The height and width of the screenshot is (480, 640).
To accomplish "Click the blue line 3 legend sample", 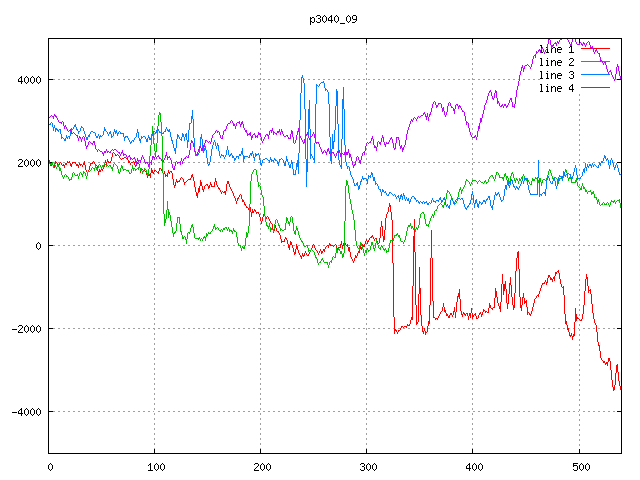I will pos(595,75).
